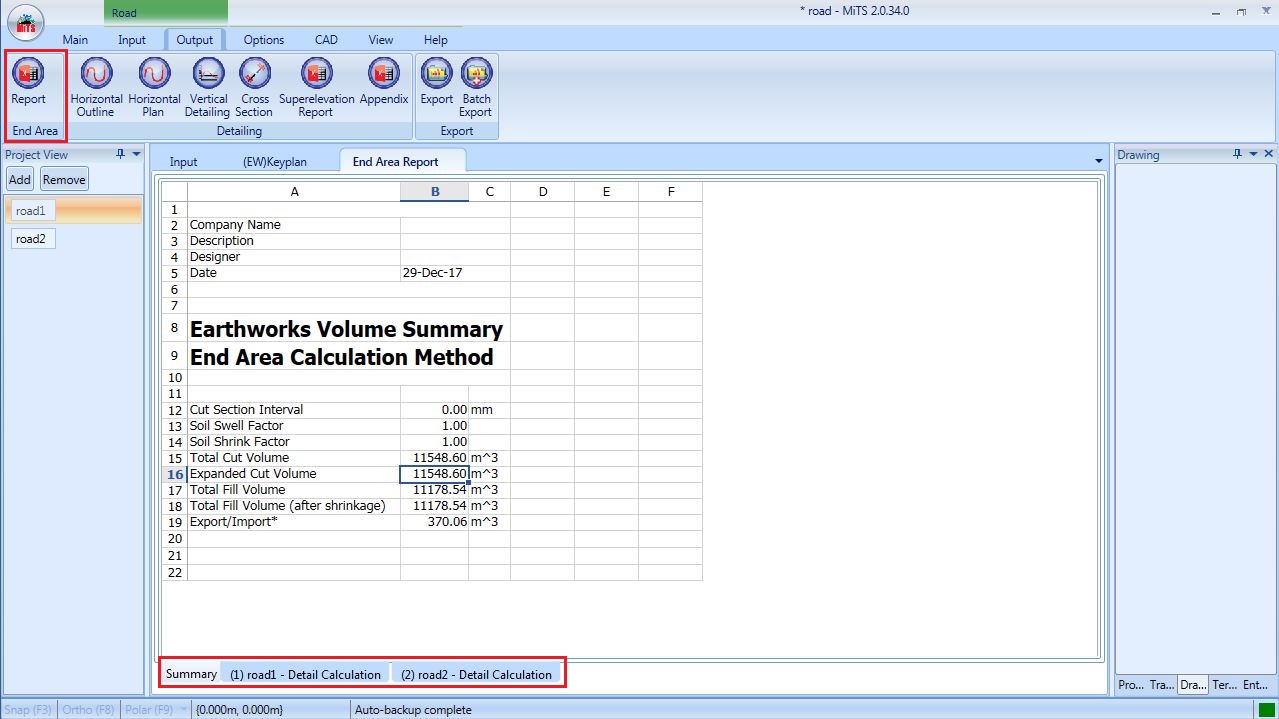Click the Company Name cell

(x=294, y=225)
